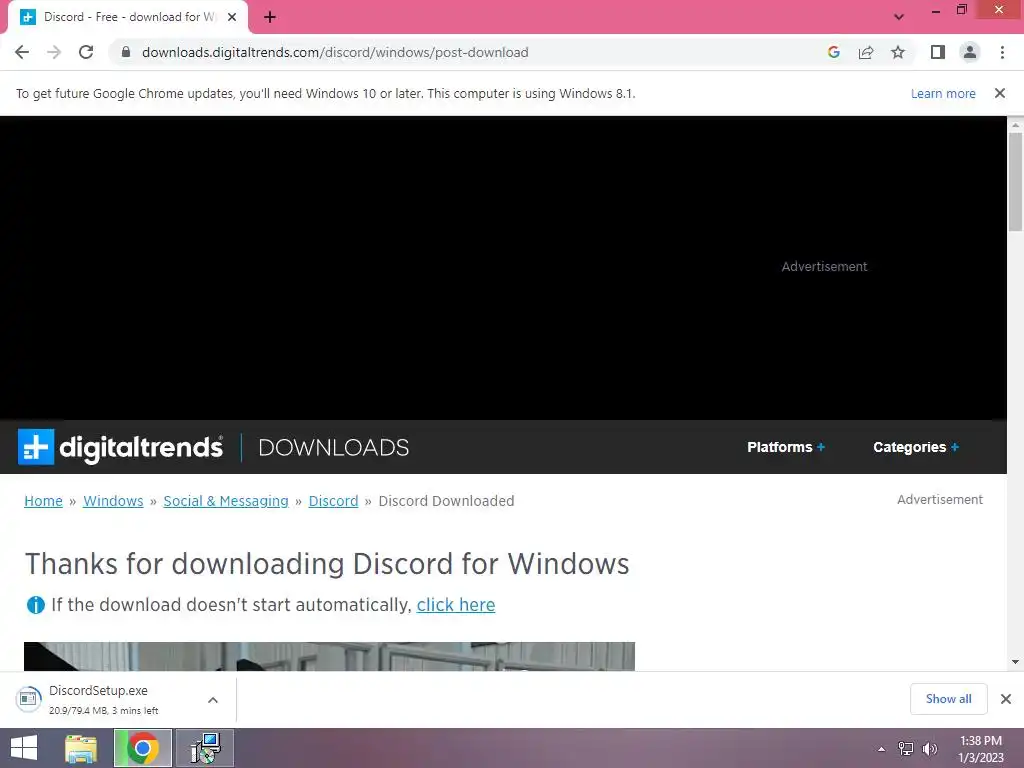This screenshot has height=768, width=1024.
Task: Click the address bar URL
Action: pos(335,52)
